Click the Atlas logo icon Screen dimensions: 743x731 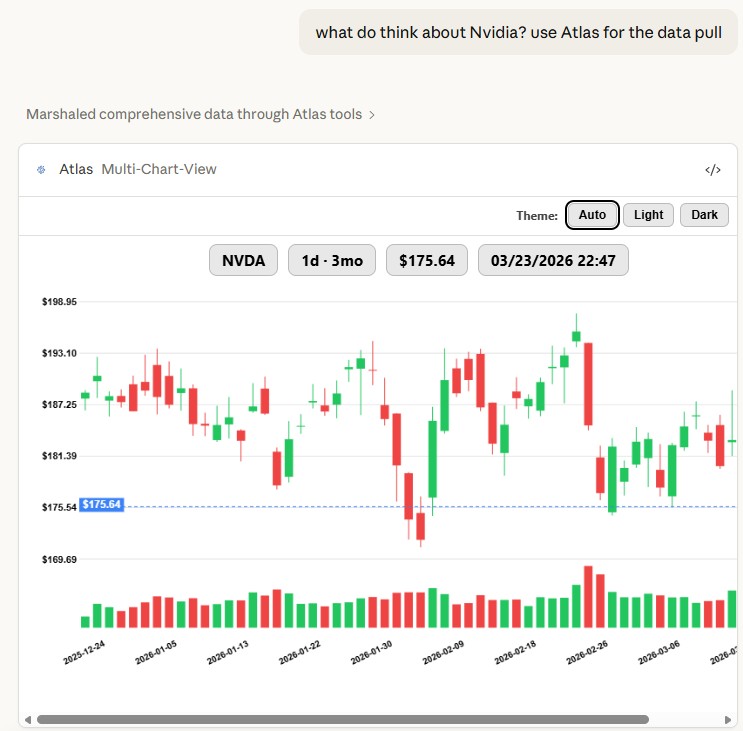click(x=41, y=170)
